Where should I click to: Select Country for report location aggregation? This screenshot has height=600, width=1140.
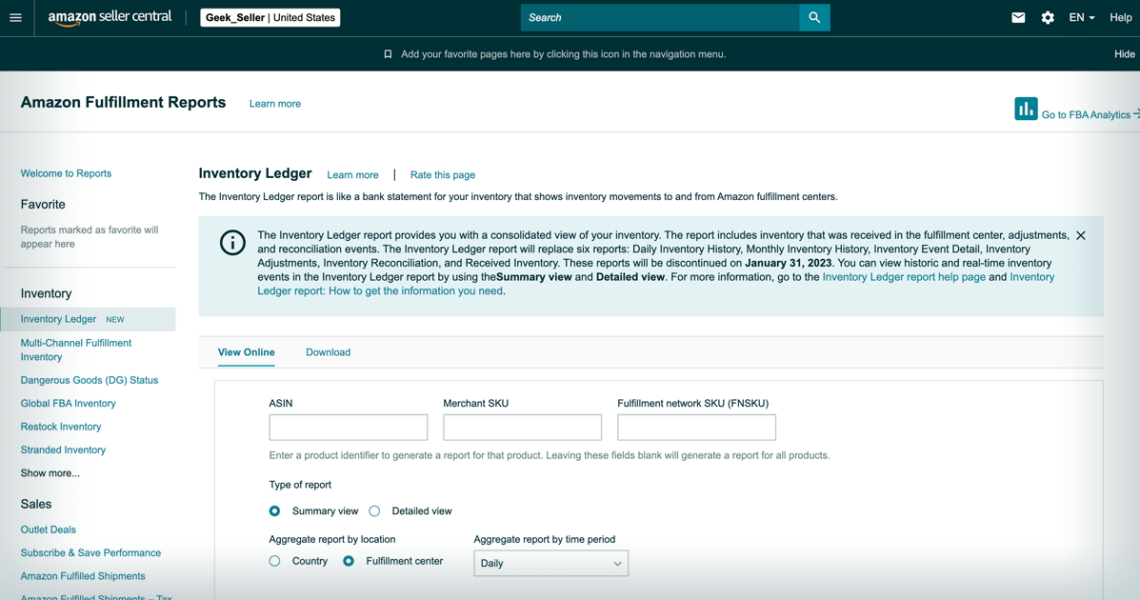click(x=274, y=561)
